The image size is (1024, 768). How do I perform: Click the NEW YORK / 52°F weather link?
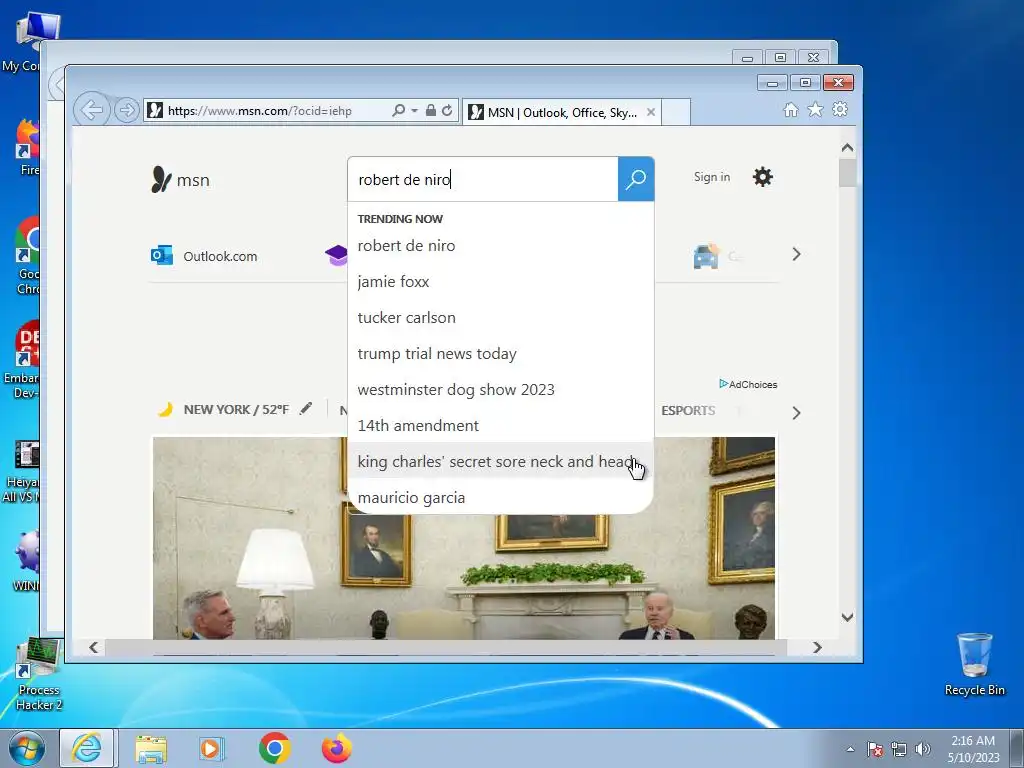(236, 409)
